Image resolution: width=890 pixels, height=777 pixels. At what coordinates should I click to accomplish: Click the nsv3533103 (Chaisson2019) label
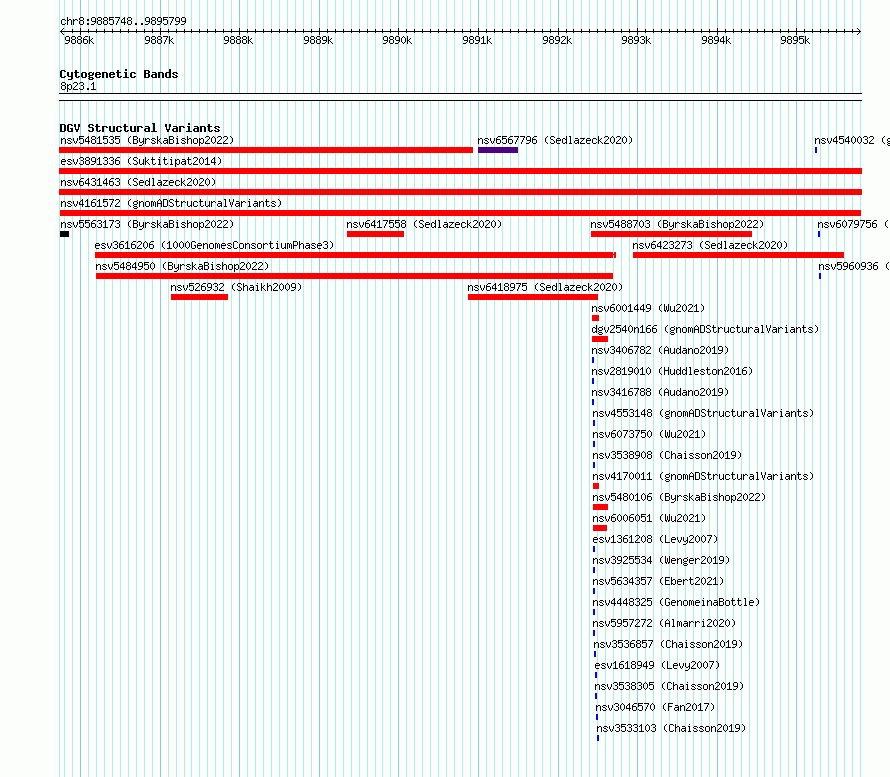point(671,728)
